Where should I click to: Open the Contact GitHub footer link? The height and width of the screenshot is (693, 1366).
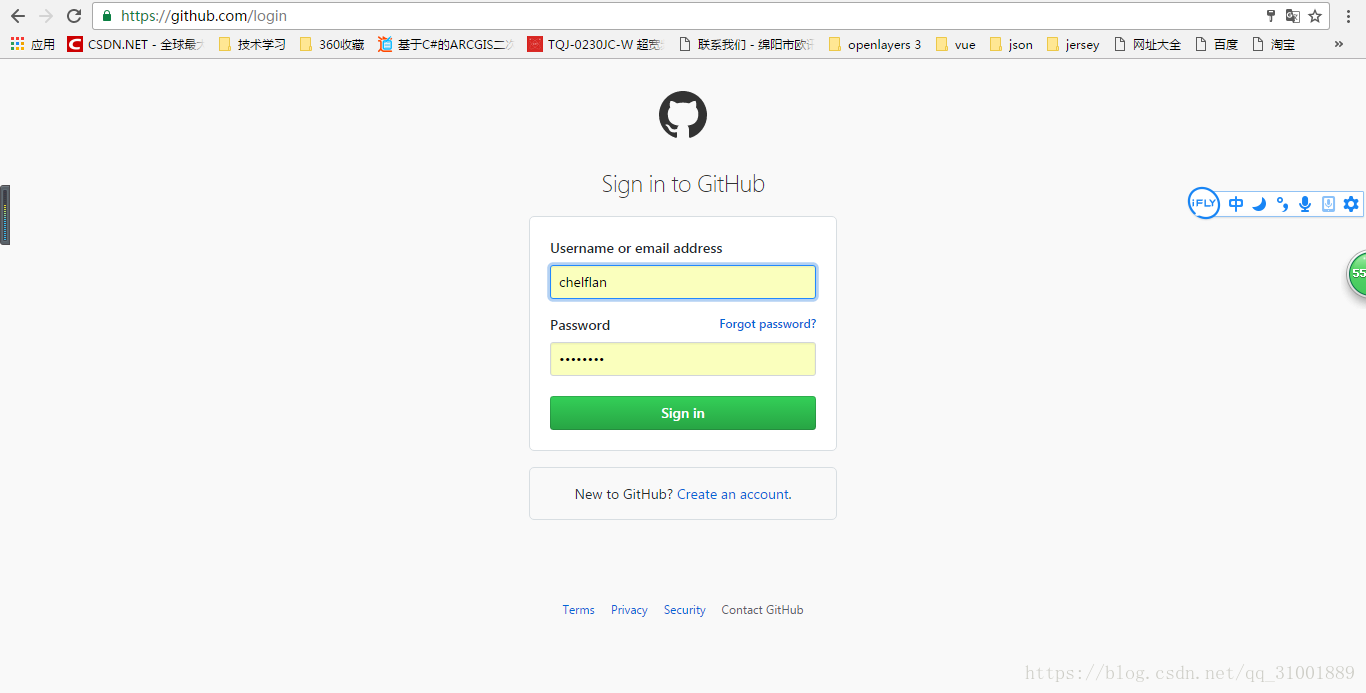click(x=762, y=610)
